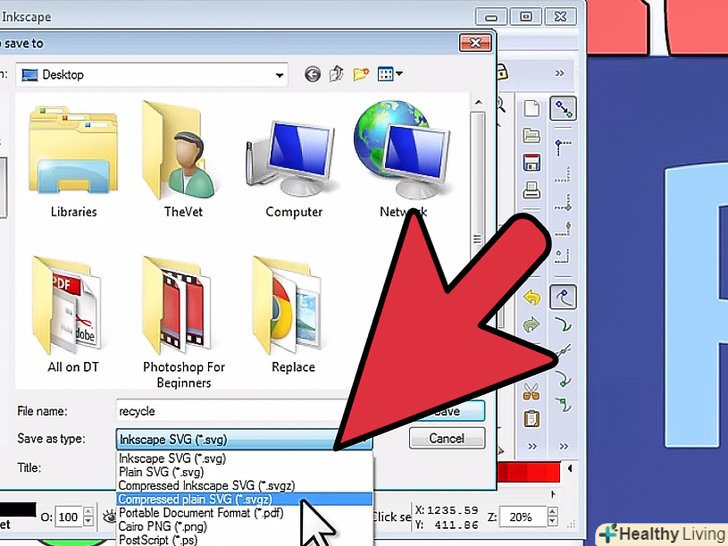This screenshot has width=728, height=546.
Task: Expand the snap bar overflow chevron at bottom
Action: pos(564,446)
